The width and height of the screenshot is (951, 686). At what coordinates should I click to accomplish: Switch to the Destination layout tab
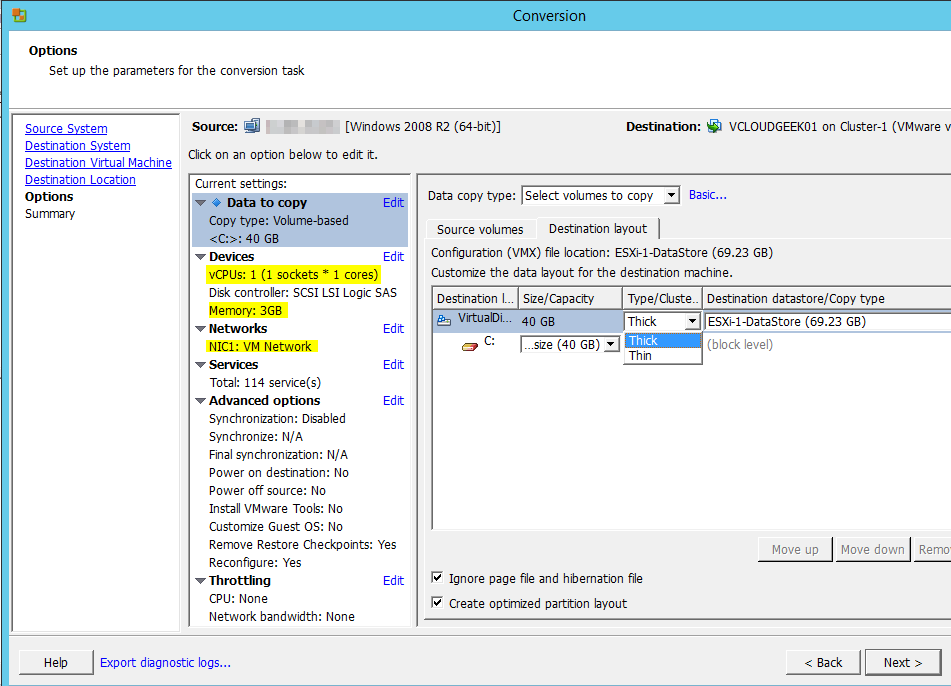598,228
